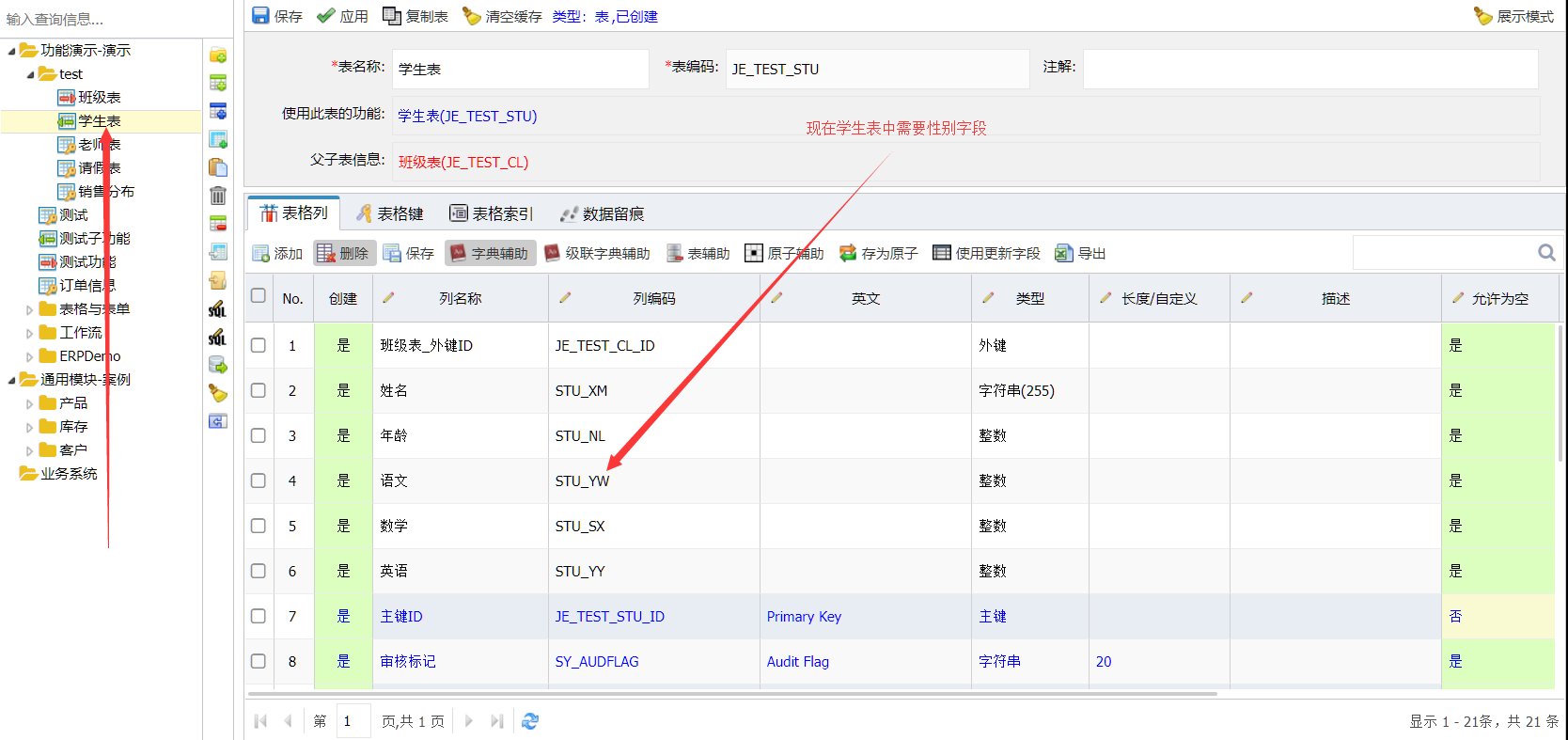Expand the 库存 folder

[x=30, y=427]
